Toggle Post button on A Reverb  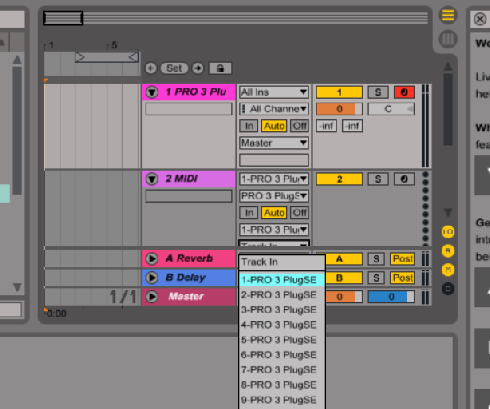pos(403,259)
